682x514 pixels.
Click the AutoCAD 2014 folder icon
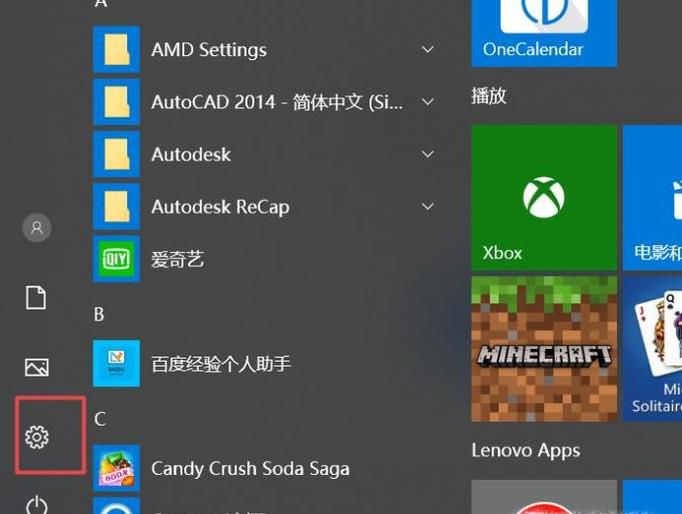116,102
